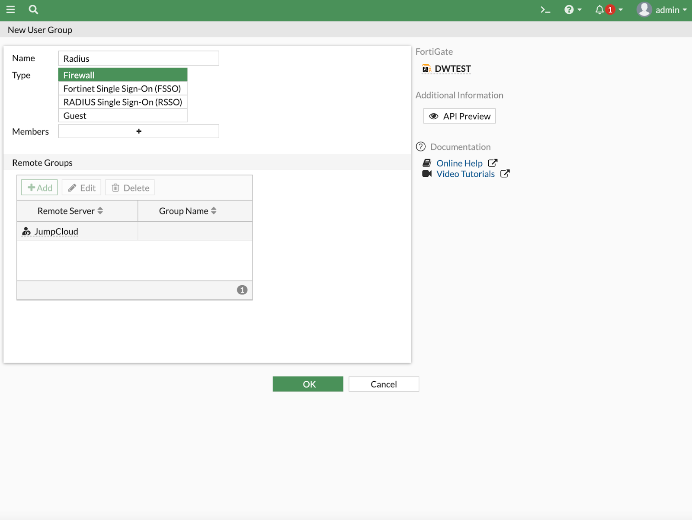The height and width of the screenshot is (520, 692).
Task: Click the search magnifier icon
Action: [33, 9]
